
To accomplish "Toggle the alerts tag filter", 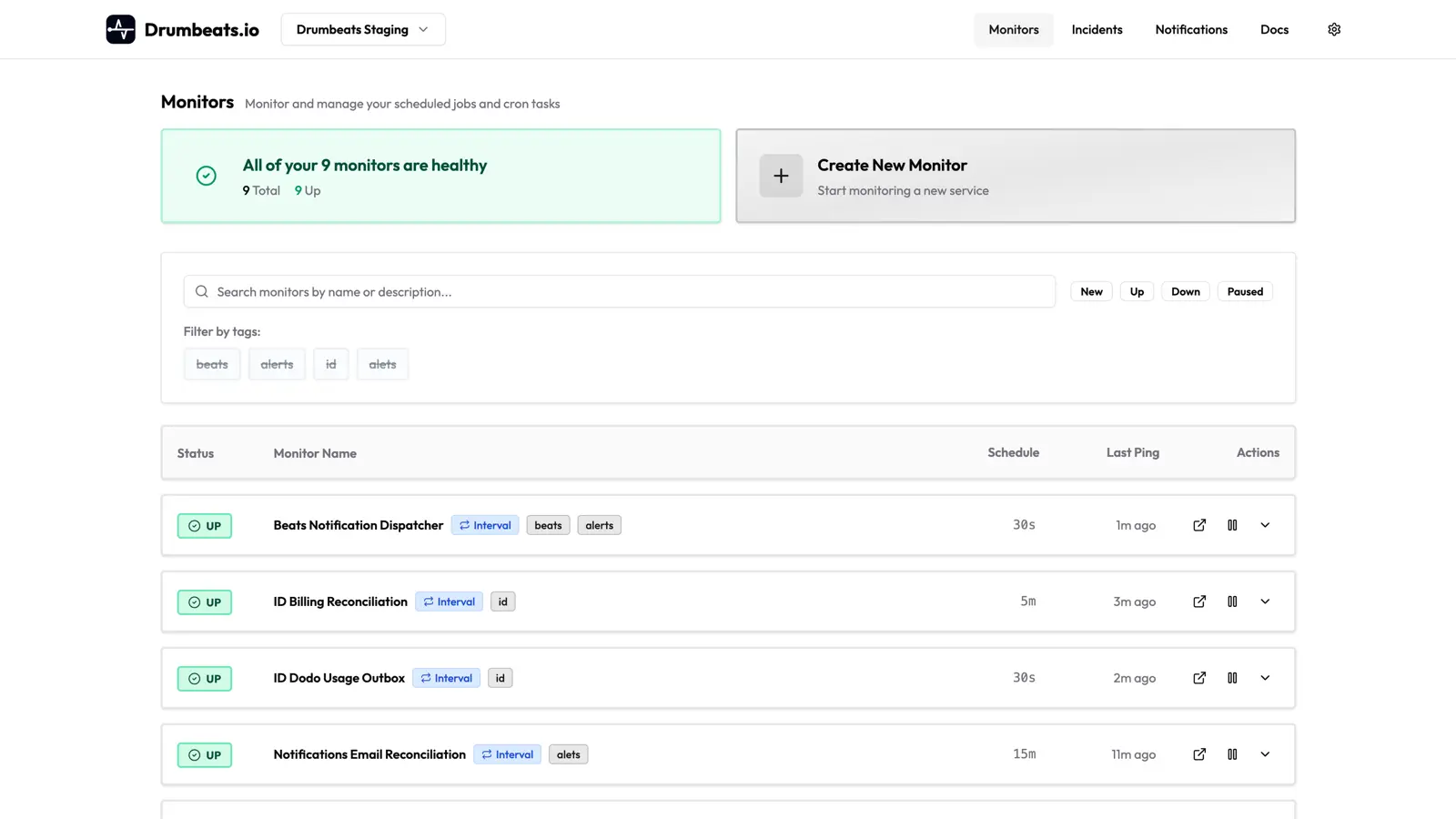I will pyautogui.click(x=277, y=364).
